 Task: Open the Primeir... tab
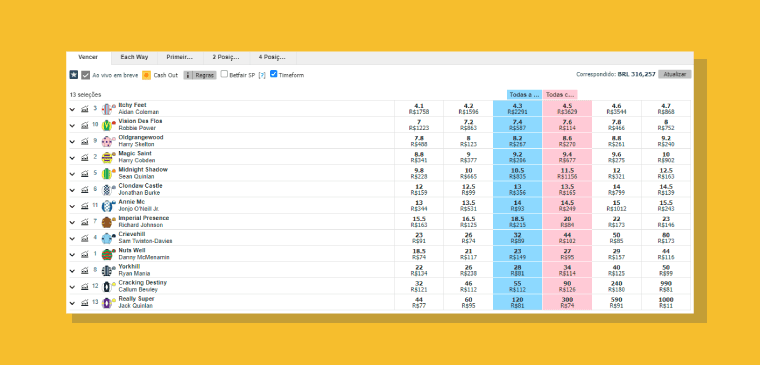180,58
